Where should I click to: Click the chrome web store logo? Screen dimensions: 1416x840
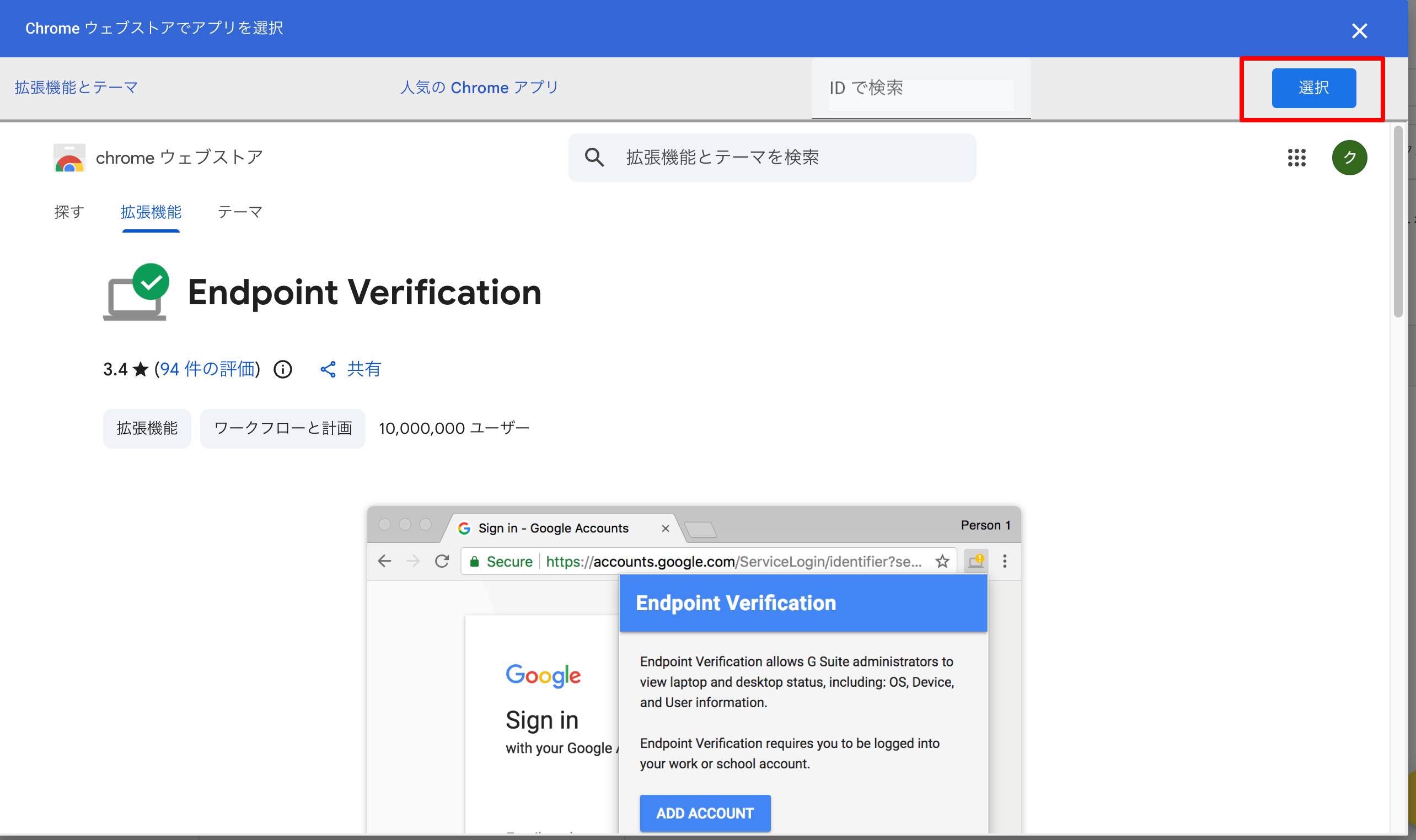click(x=69, y=157)
